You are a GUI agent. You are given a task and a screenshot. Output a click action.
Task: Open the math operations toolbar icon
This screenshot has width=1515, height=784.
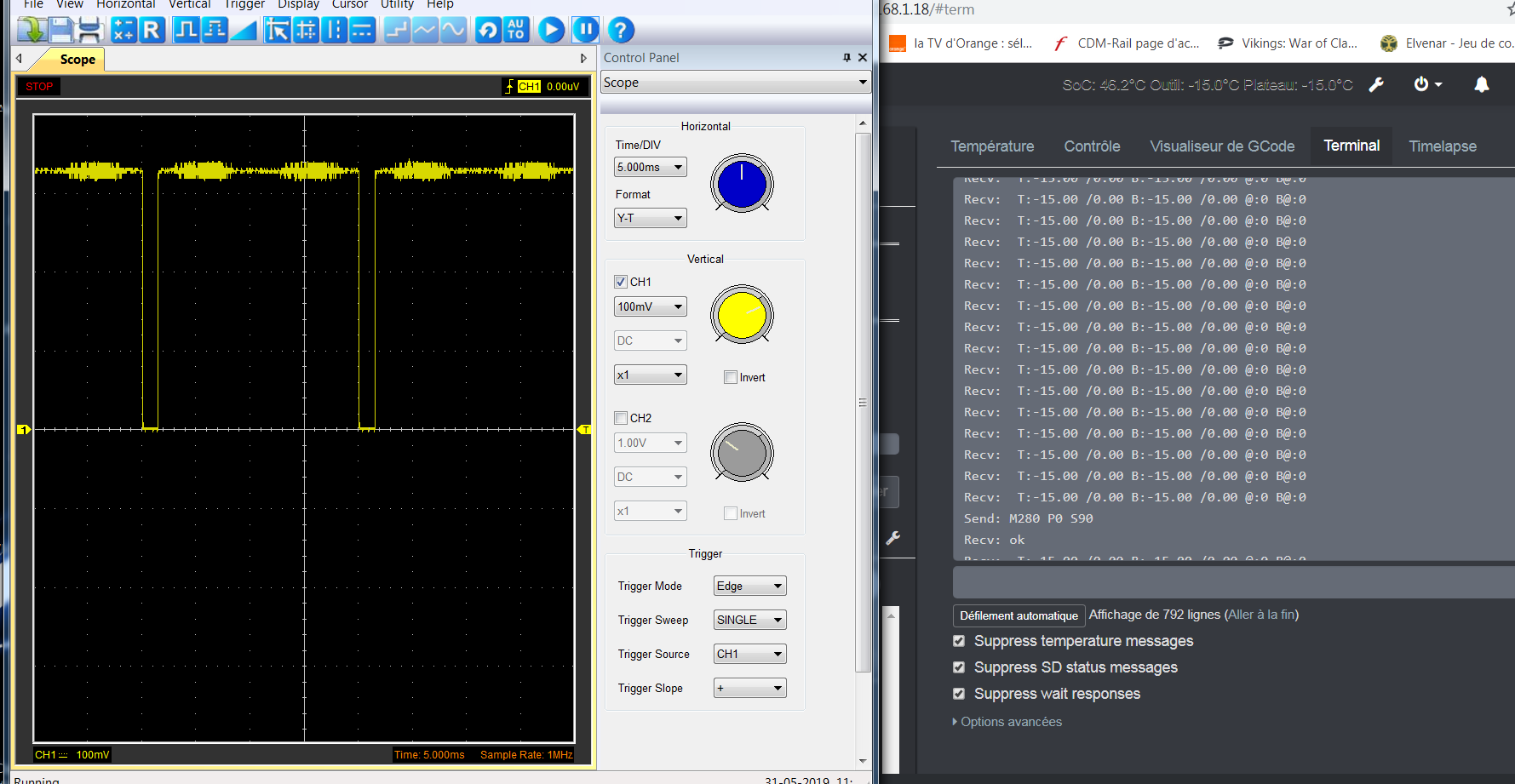coord(123,31)
